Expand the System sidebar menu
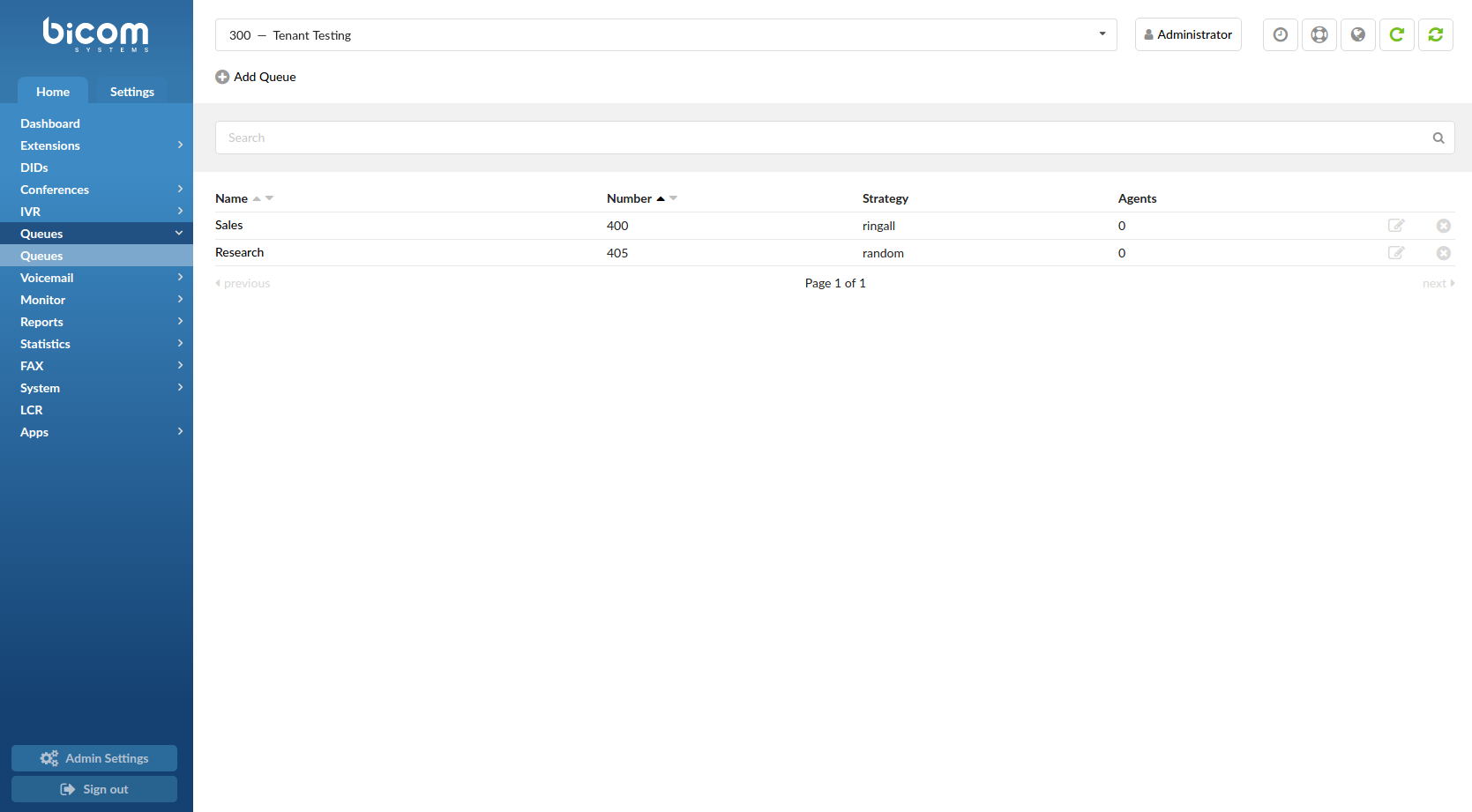The height and width of the screenshot is (812, 1472). (x=180, y=387)
